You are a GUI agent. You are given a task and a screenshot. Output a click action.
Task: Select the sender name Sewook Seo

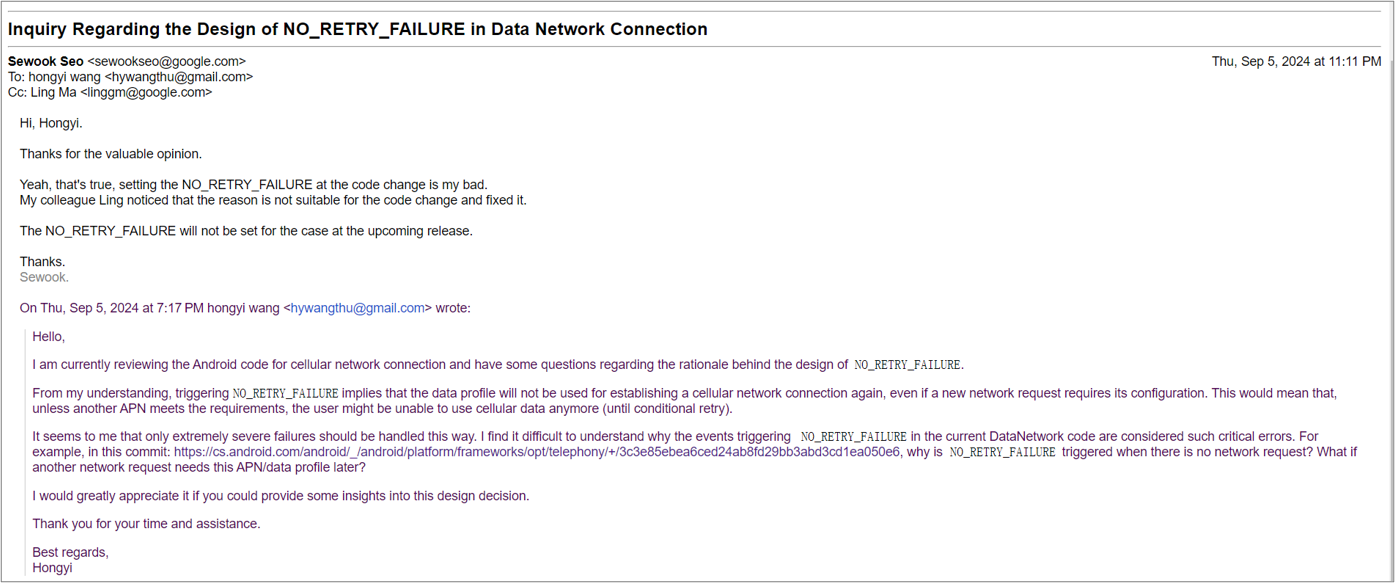point(46,61)
